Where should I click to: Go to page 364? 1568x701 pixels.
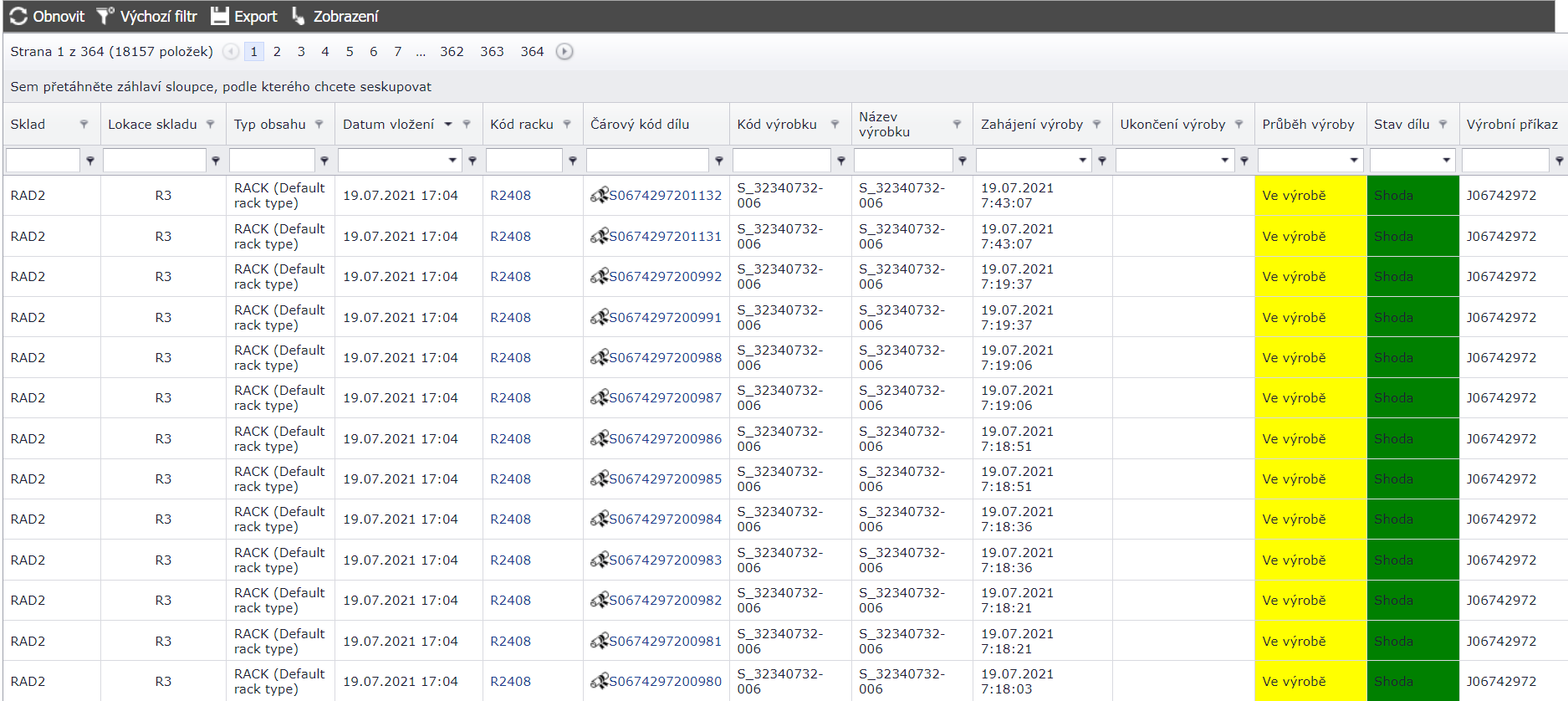[532, 52]
